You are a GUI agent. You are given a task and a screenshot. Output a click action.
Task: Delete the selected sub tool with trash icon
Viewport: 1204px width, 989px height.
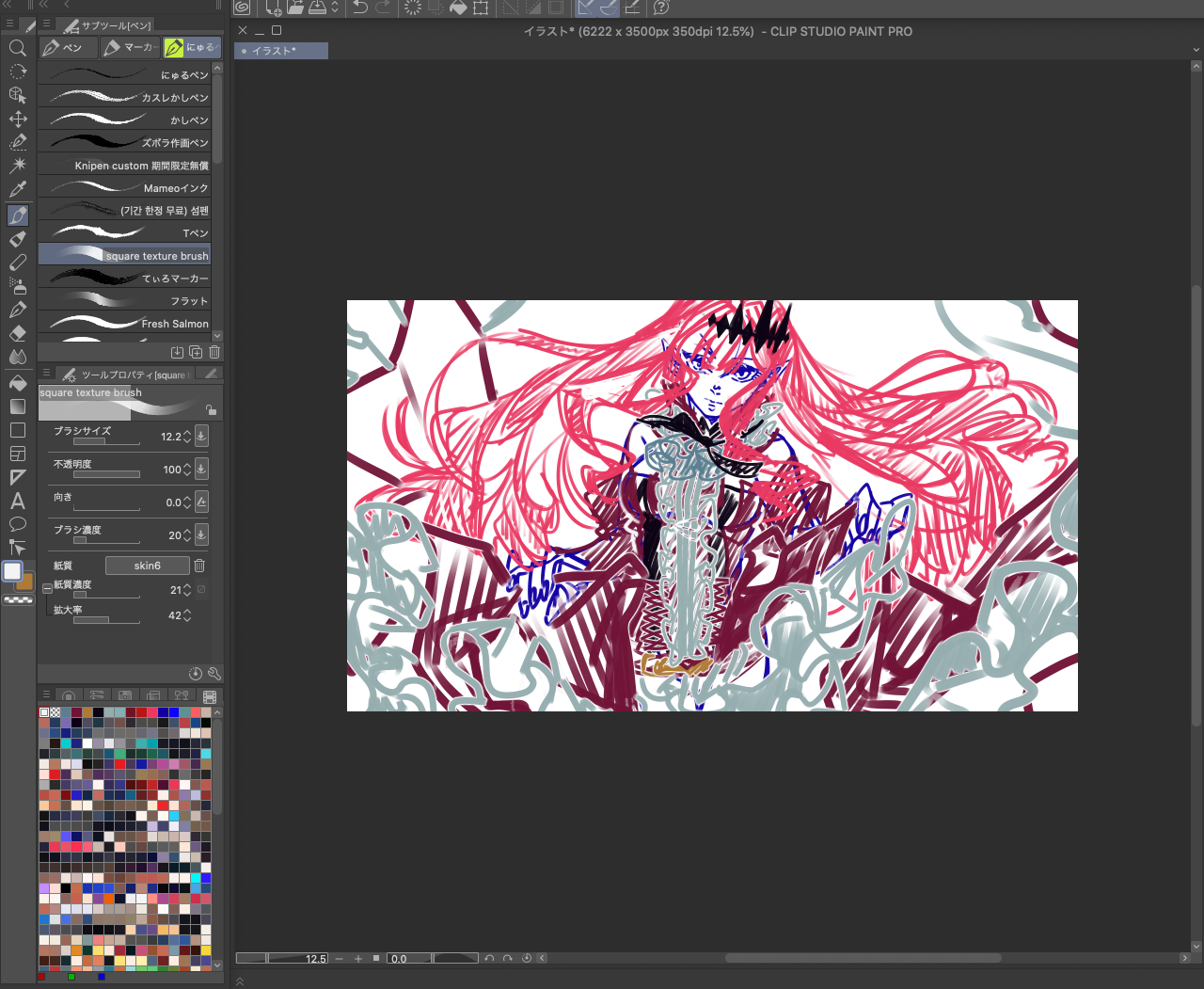pyautogui.click(x=214, y=352)
